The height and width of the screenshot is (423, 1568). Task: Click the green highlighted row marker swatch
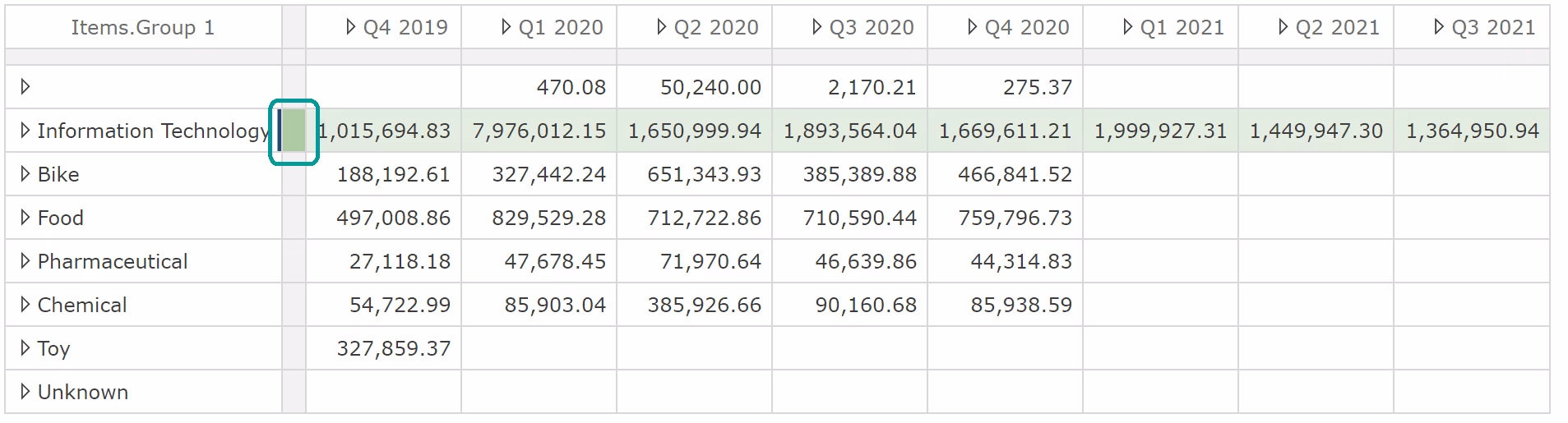tap(294, 131)
